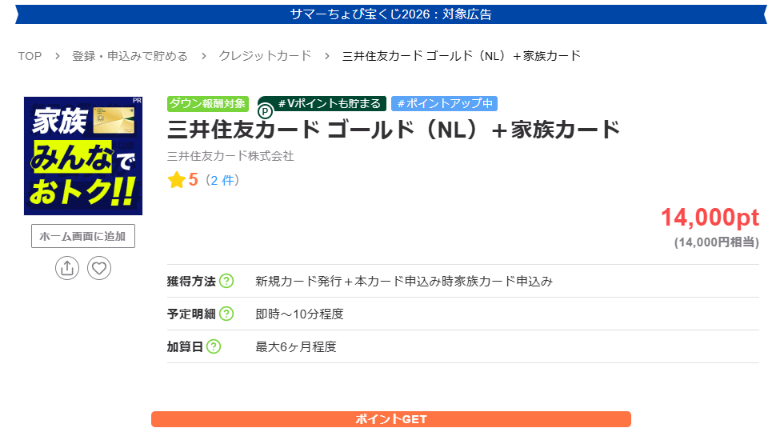This screenshot has height=436, width=772.
Task: Click the orange ポイントGET button
Action: click(391, 419)
